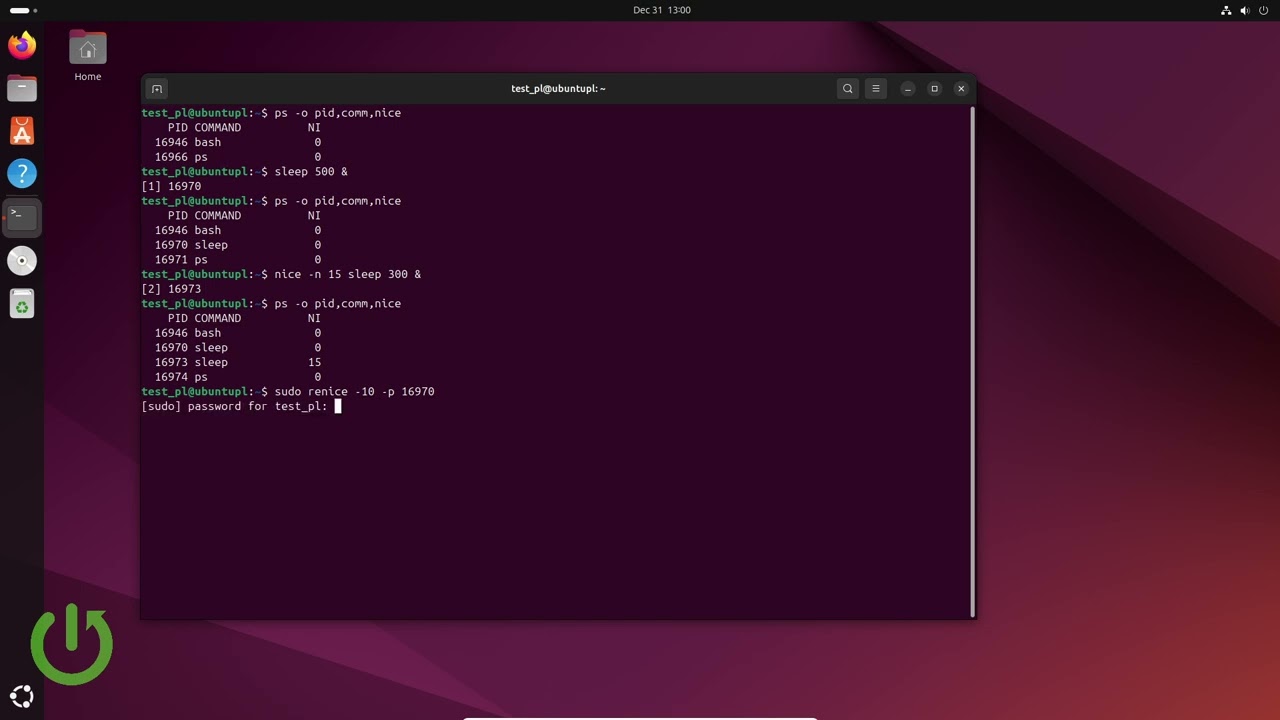Open Help from the dock

(x=22, y=174)
